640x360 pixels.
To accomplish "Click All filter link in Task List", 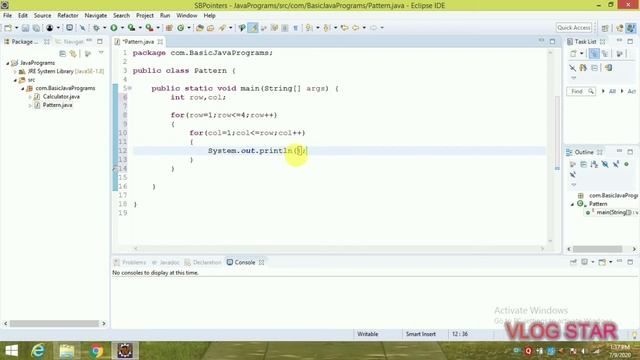I will (612, 91).
